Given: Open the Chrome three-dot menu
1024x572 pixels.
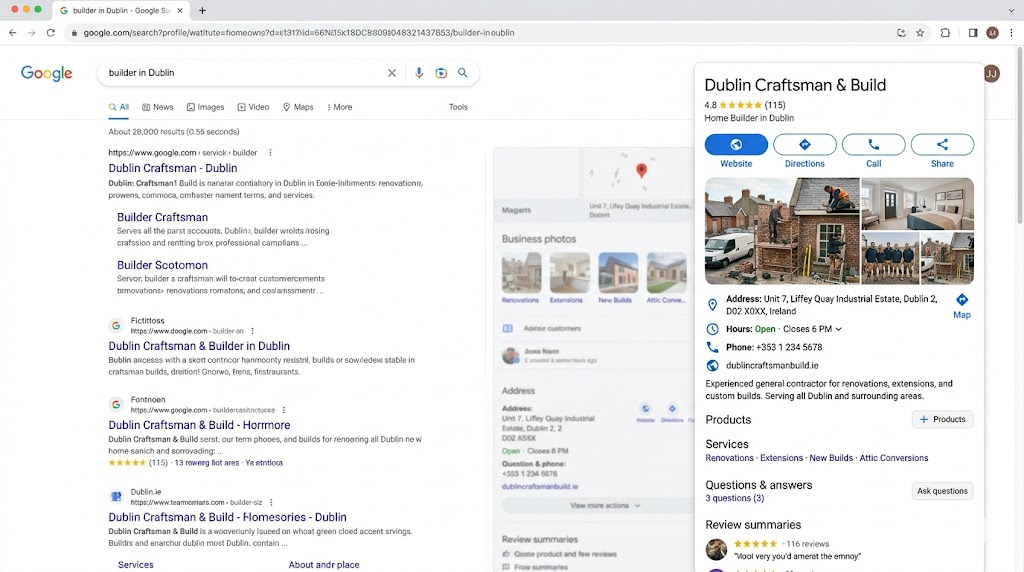Looking at the screenshot, I should [1012, 33].
